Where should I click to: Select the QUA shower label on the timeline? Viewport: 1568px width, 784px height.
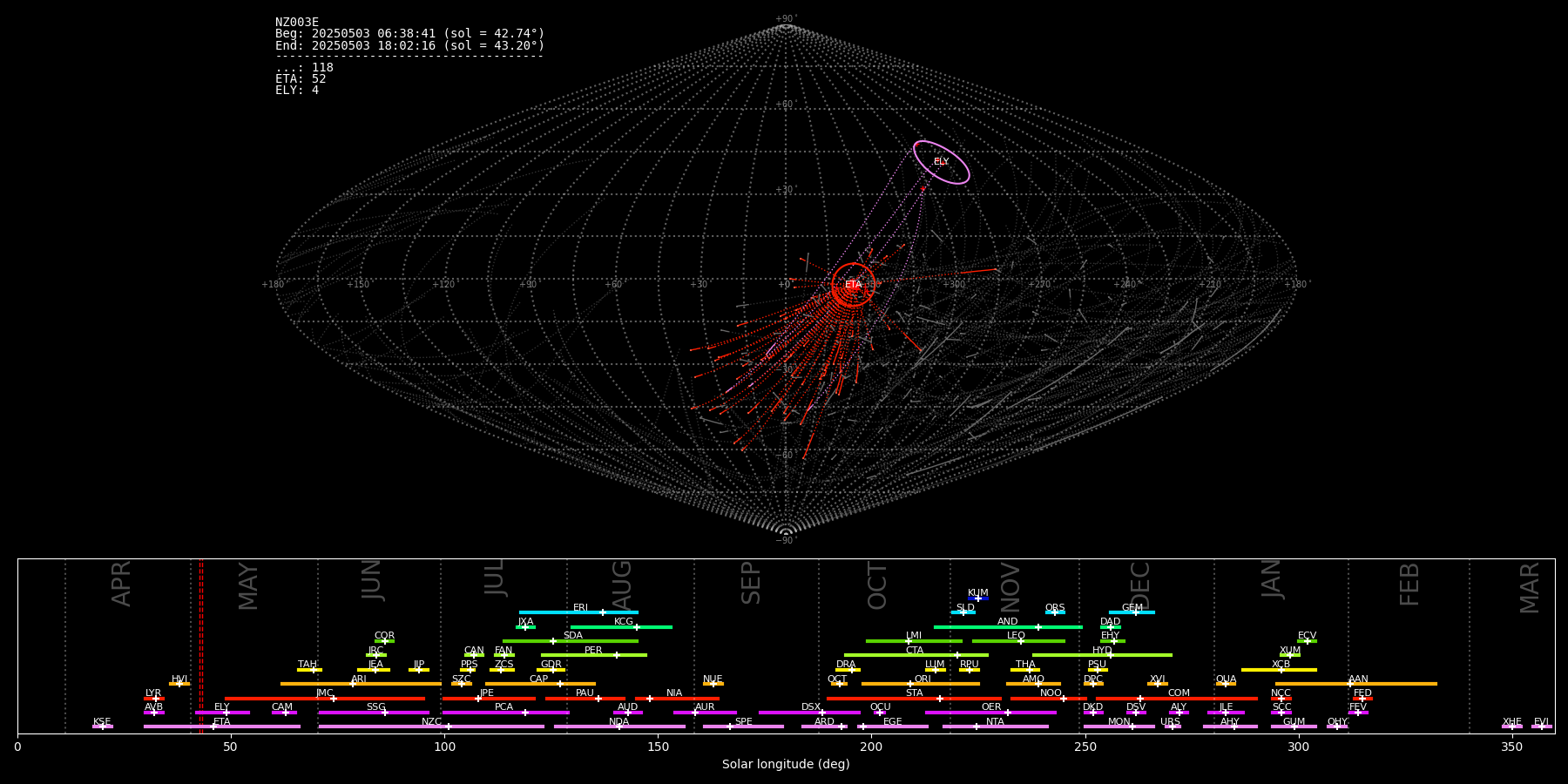tap(1226, 679)
